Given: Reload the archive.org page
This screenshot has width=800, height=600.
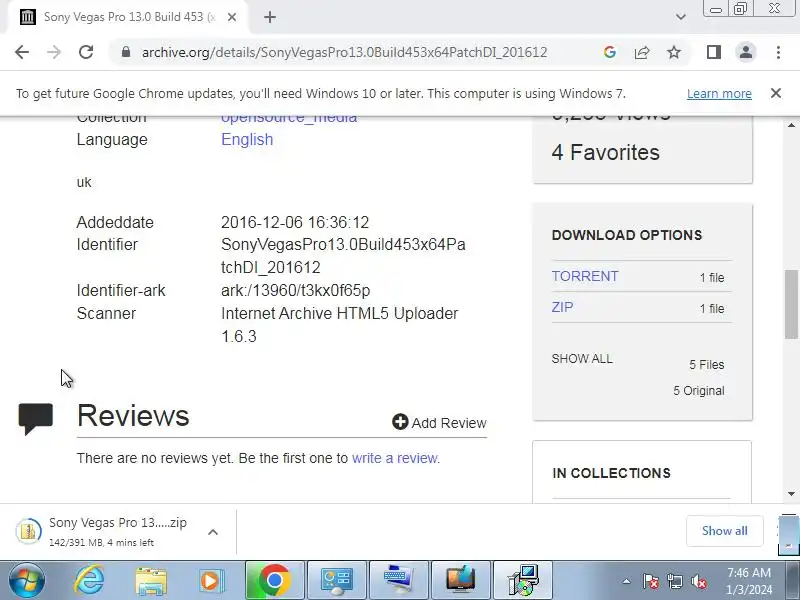Looking at the screenshot, I should (x=86, y=52).
